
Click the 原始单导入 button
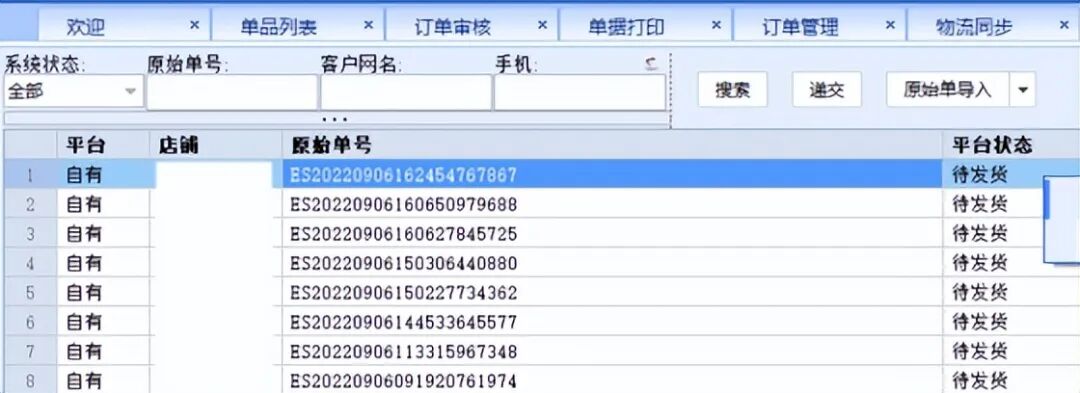[948, 89]
